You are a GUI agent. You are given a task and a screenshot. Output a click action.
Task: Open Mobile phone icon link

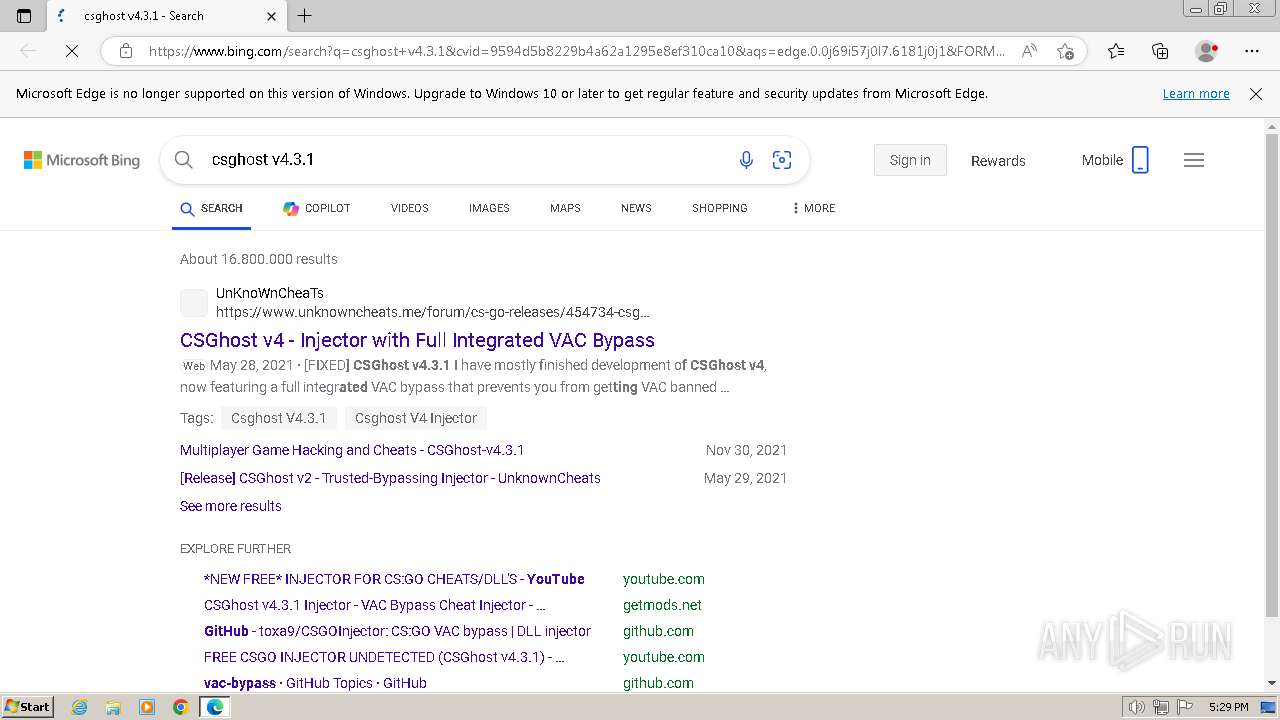pos(1140,160)
